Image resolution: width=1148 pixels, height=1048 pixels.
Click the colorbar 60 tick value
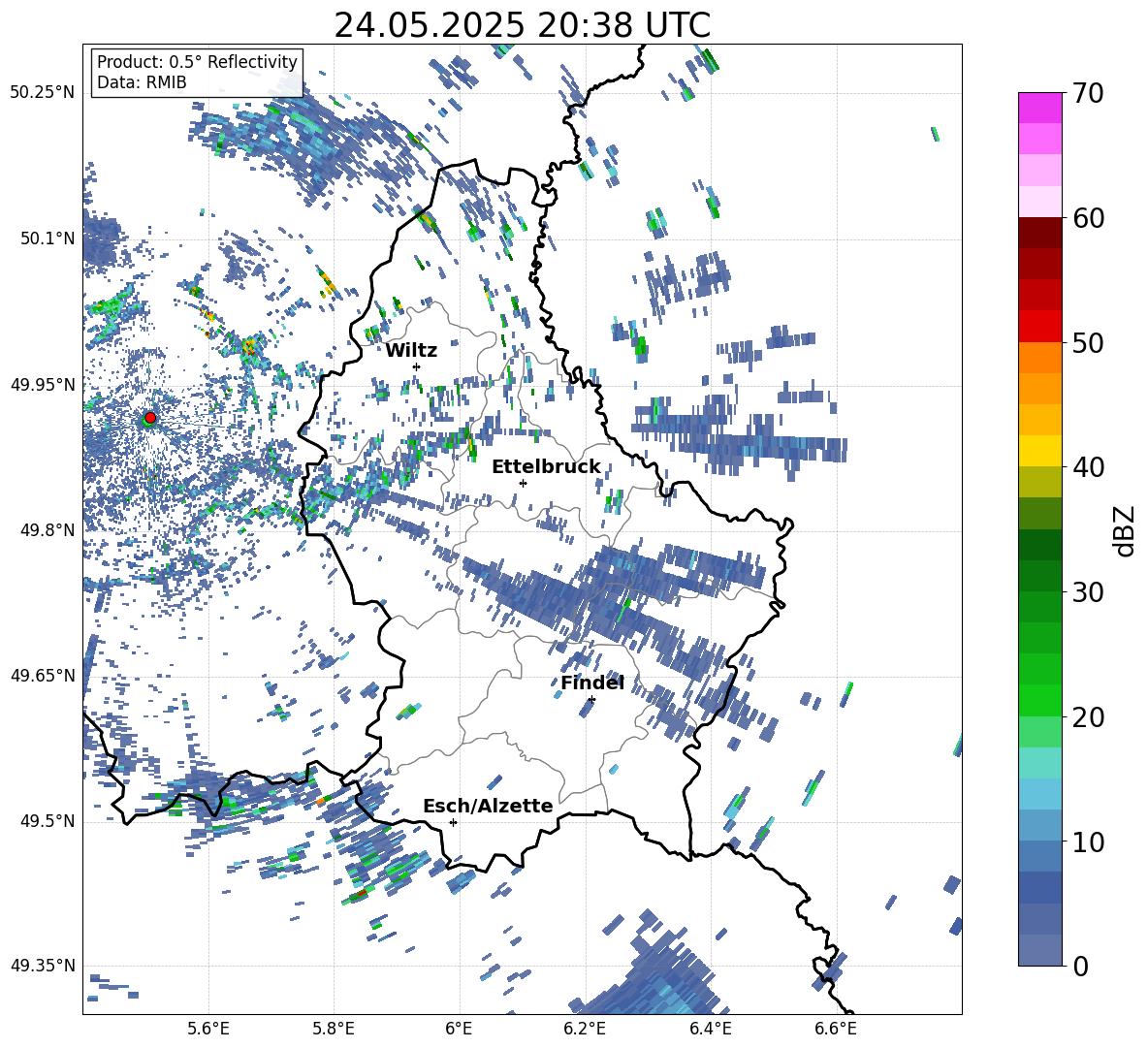pos(1088,218)
